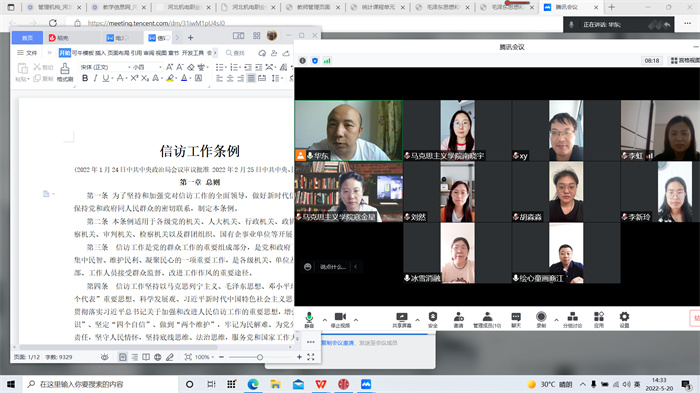
Task: Select the Format Painter (格式刷) tool
Action: (x=65, y=72)
